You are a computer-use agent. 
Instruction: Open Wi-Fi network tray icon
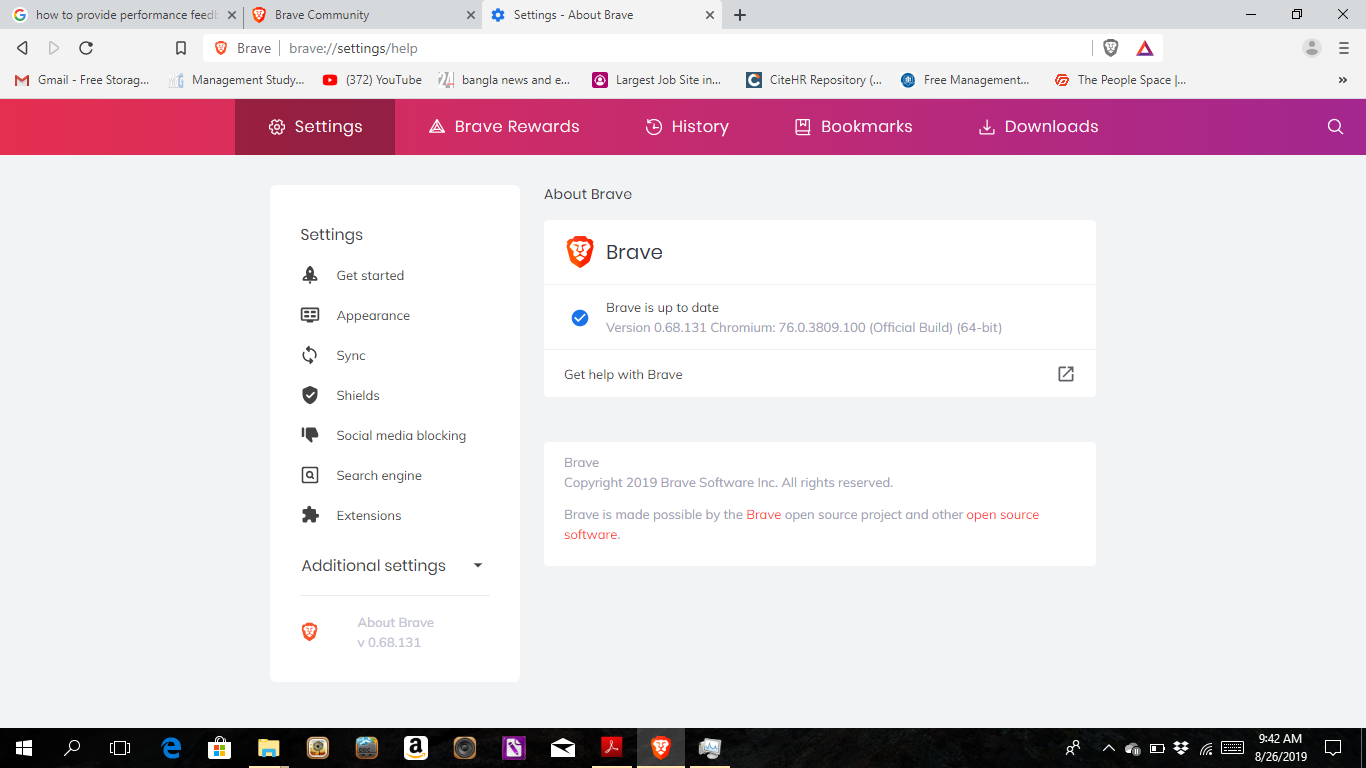point(1206,748)
